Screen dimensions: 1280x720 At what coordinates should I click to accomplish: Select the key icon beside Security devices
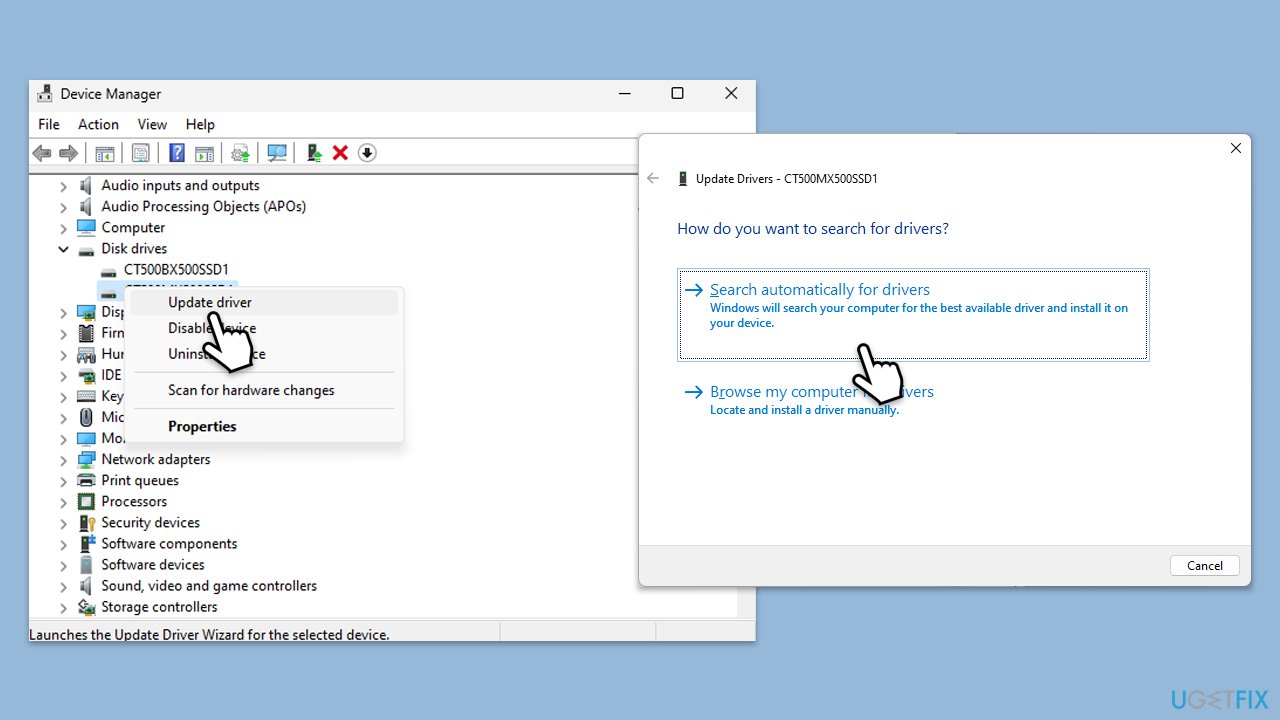pos(86,523)
